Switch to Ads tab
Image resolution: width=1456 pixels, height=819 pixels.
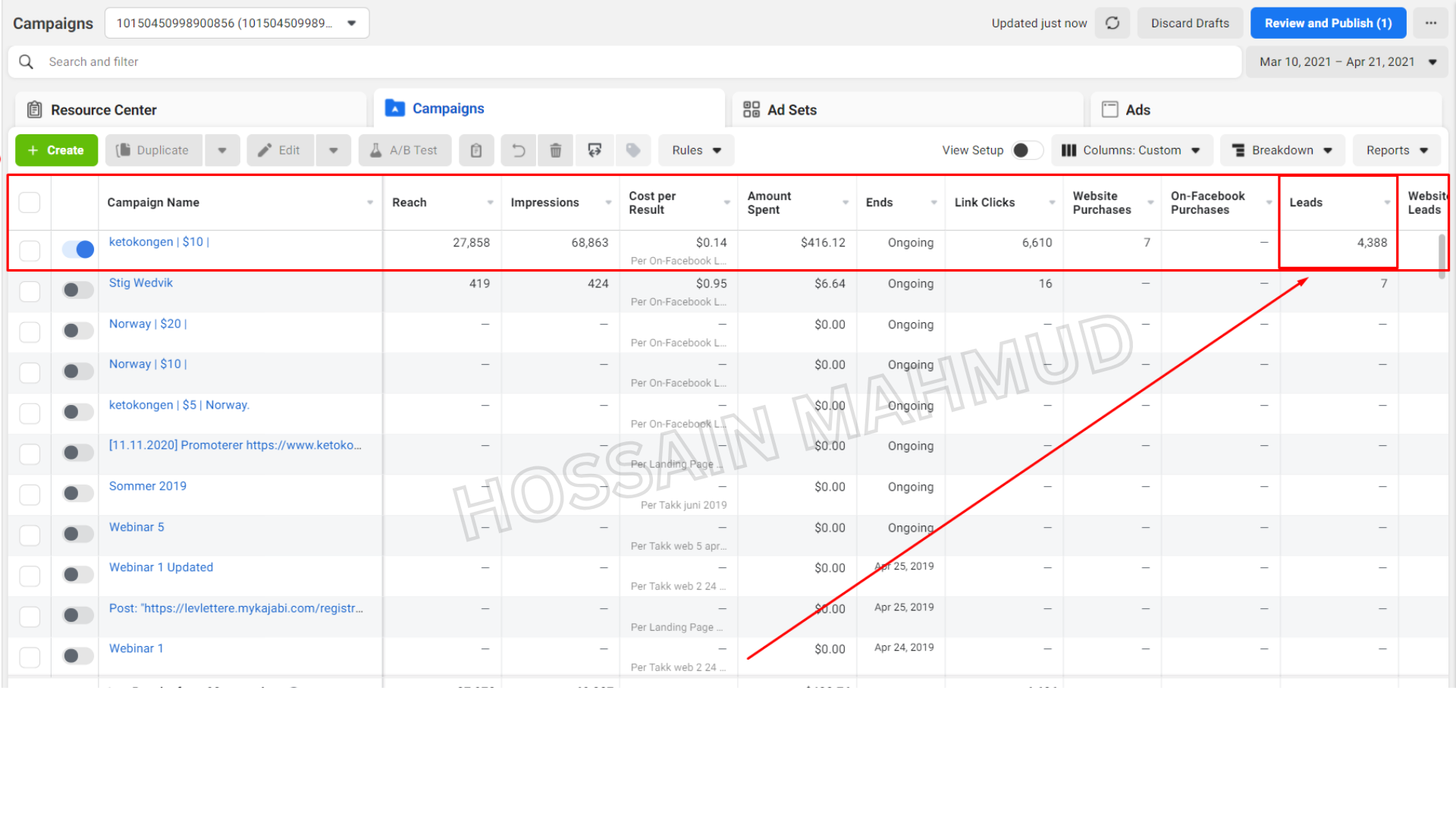[x=1266, y=110]
